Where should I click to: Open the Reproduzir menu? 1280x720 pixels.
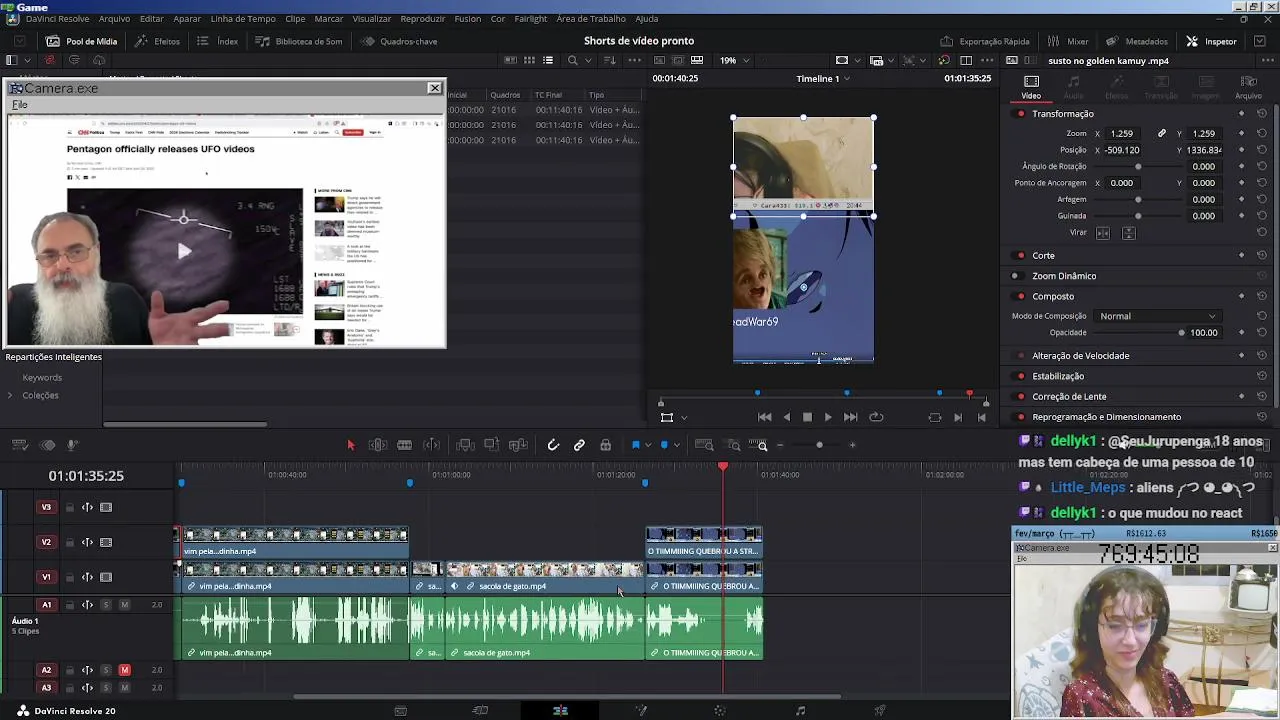pos(423,19)
